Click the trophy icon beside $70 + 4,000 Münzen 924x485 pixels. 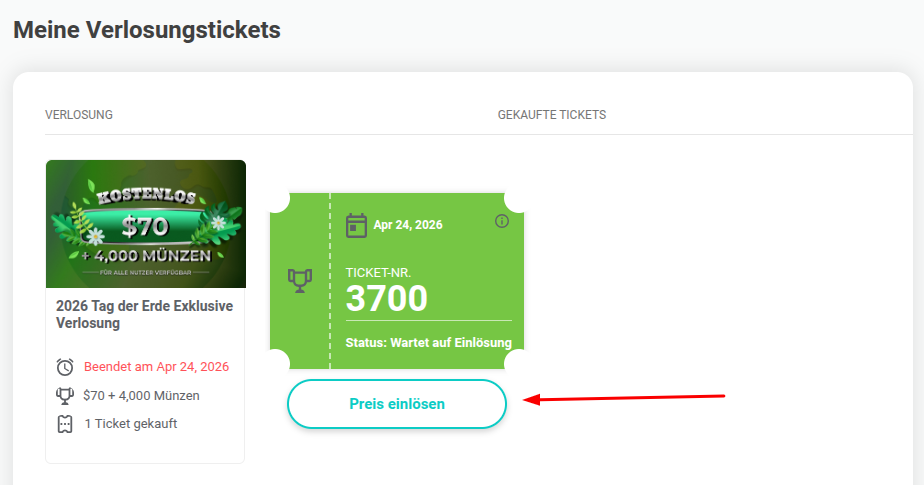(x=65, y=395)
